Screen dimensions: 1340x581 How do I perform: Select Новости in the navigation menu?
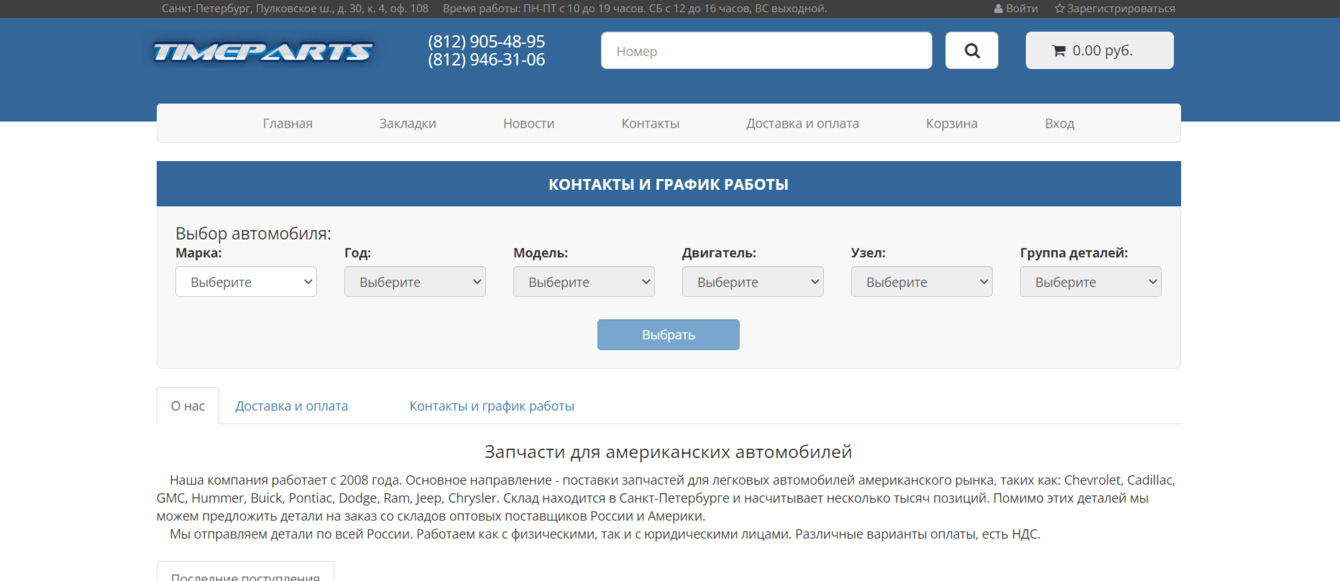pos(528,122)
